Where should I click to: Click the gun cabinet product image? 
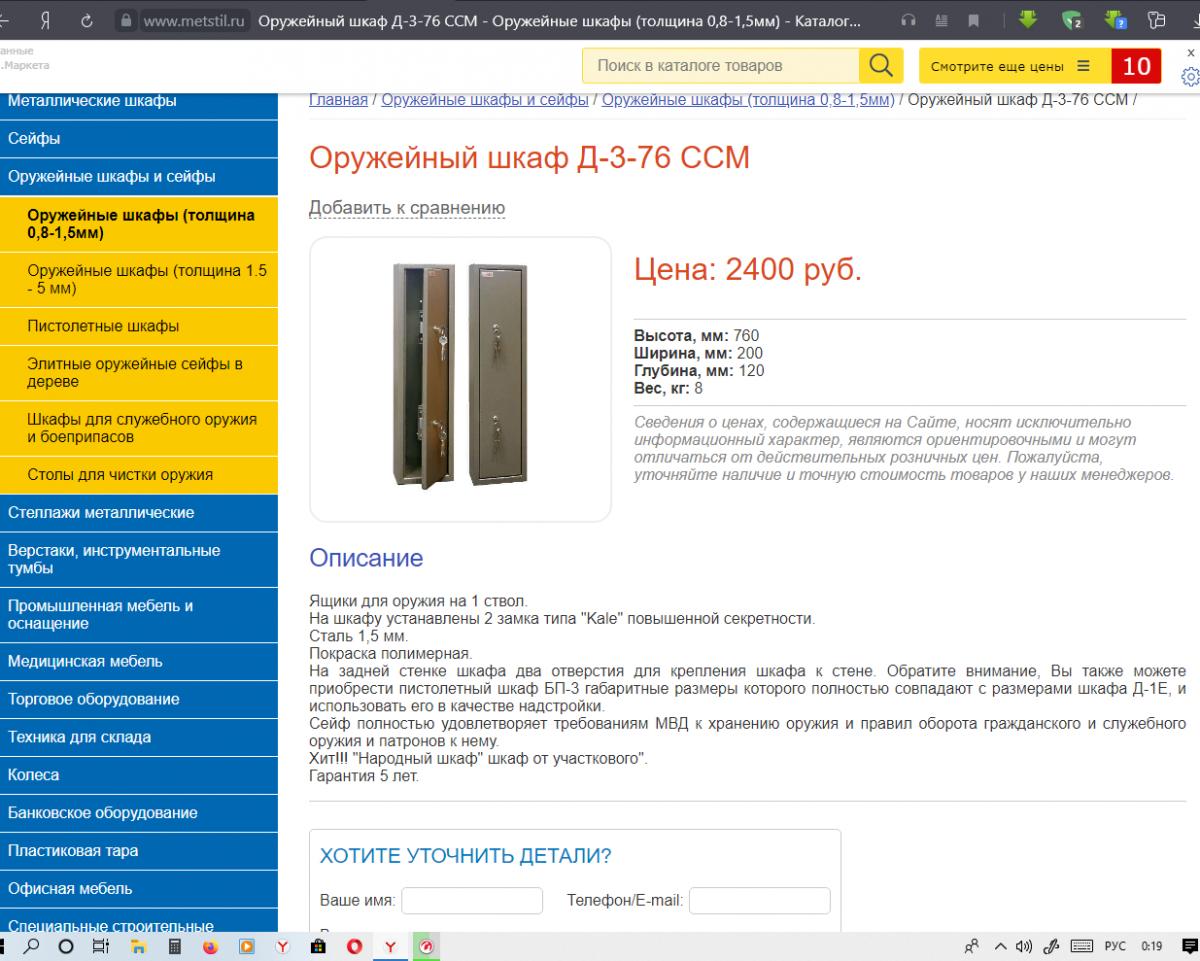tap(460, 378)
